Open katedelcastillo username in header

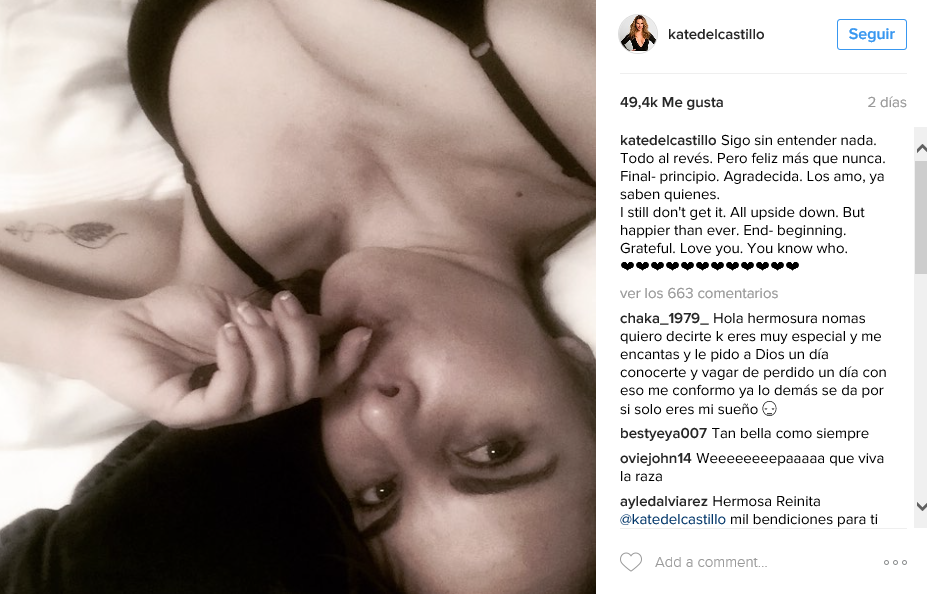[716, 34]
